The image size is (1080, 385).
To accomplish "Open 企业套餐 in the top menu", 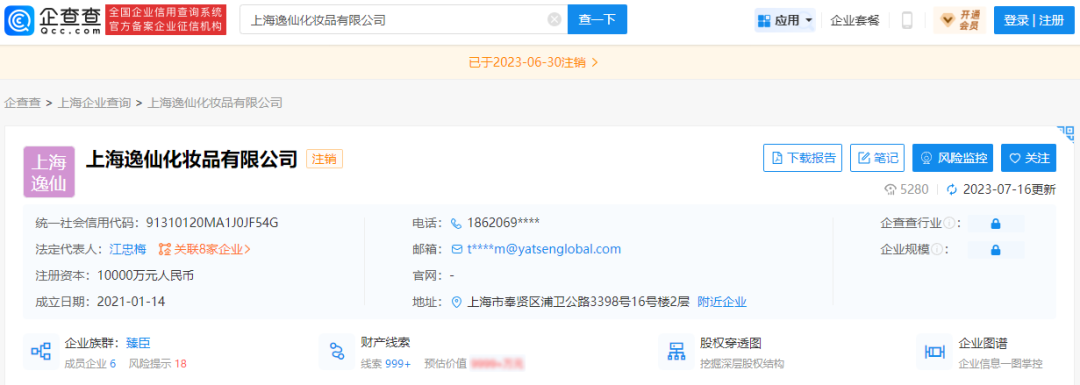I will (x=855, y=20).
